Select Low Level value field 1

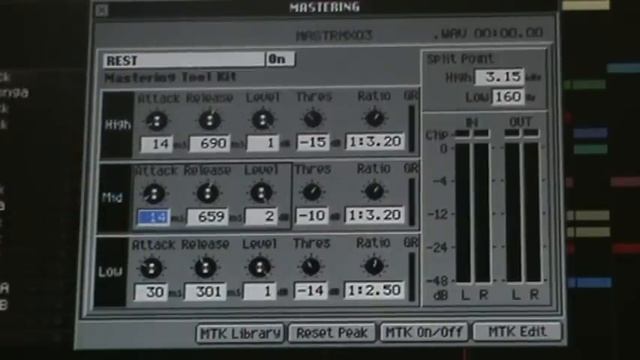point(260,291)
